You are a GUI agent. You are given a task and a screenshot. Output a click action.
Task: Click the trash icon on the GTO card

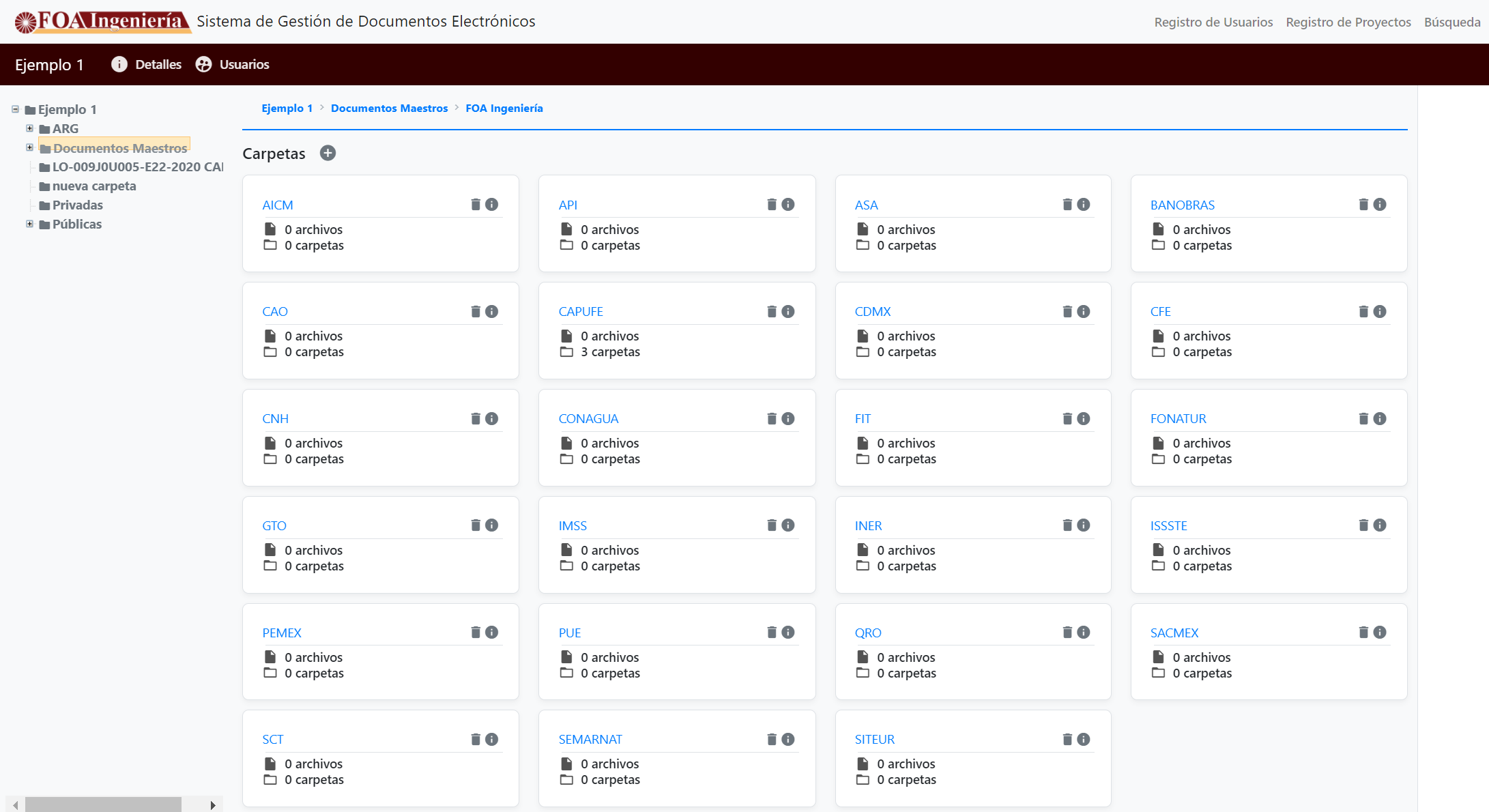[476, 525]
